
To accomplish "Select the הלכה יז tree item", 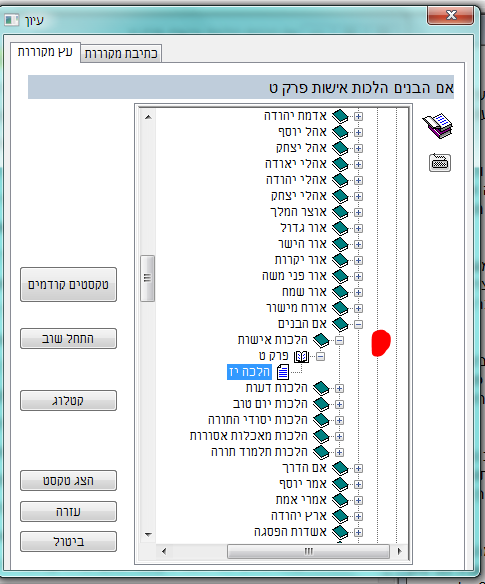I will (249, 372).
